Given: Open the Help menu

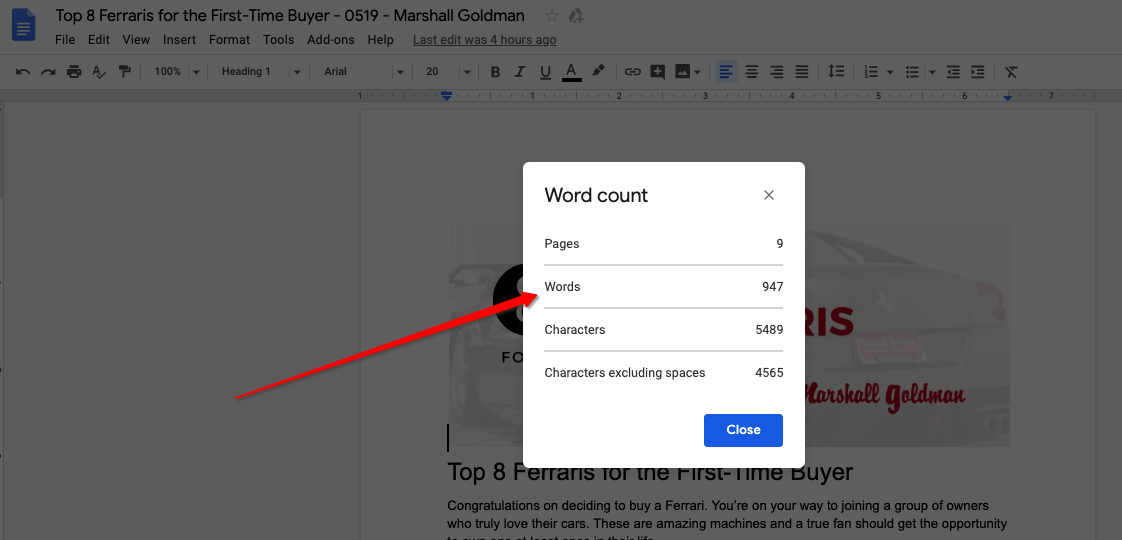Looking at the screenshot, I should [x=381, y=40].
